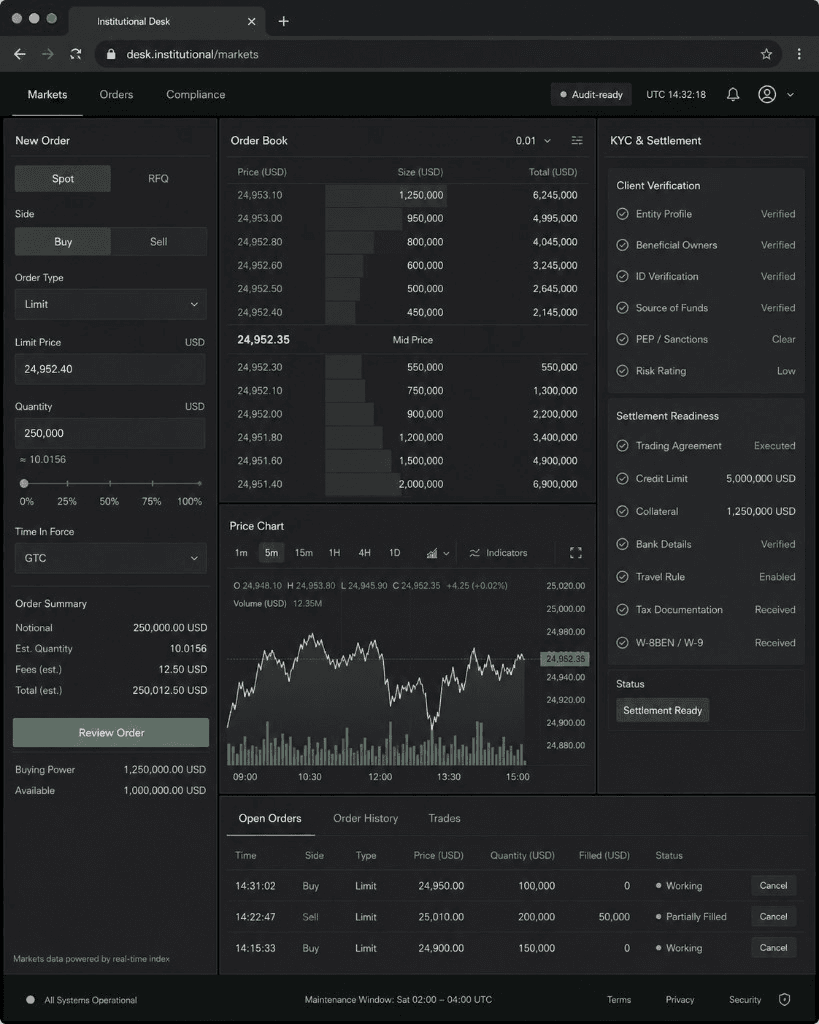Open the browser three-dot menu
Viewport: 819px width, 1024px height.
click(x=799, y=54)
